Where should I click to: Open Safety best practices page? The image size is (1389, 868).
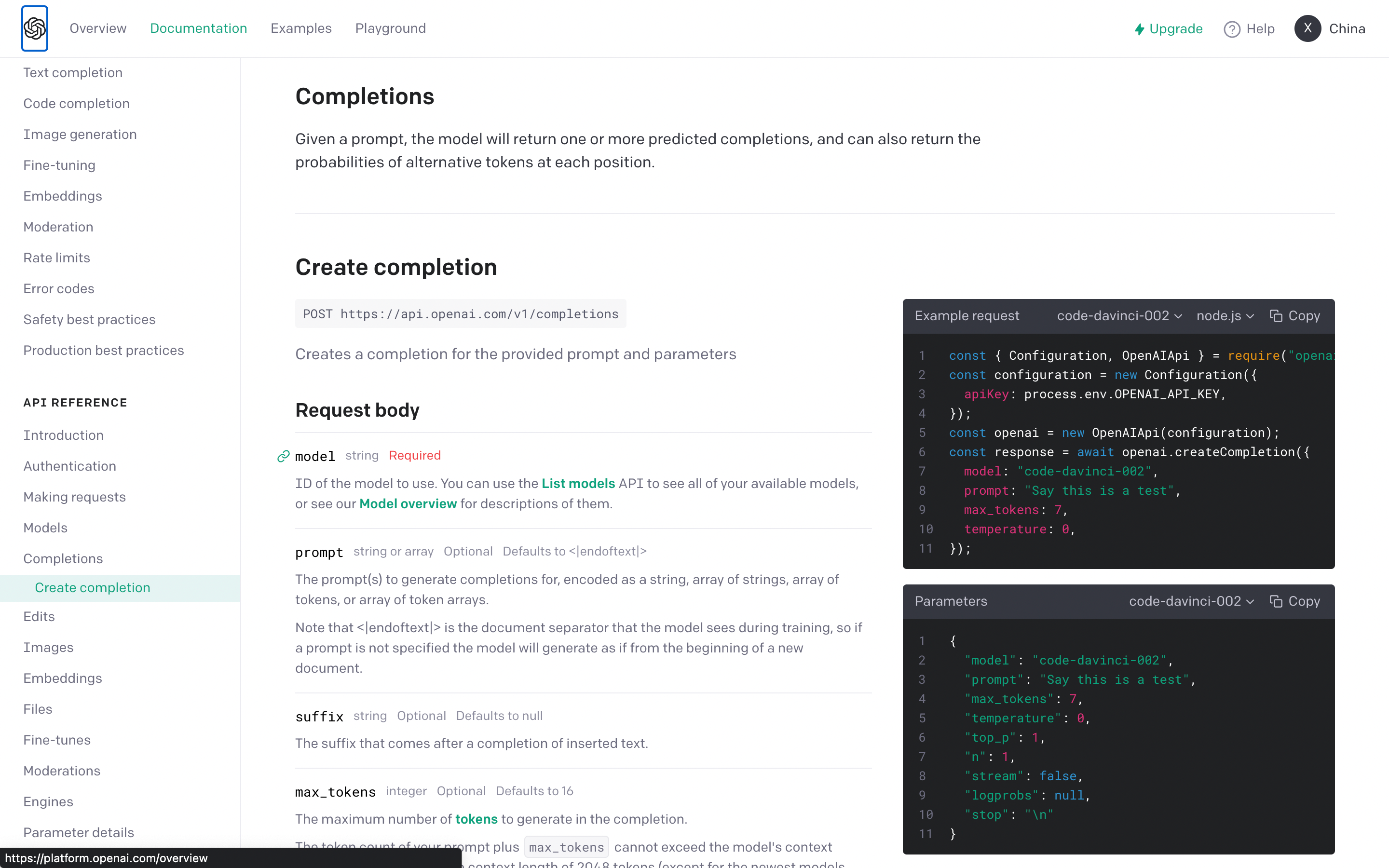pos(89,319)
